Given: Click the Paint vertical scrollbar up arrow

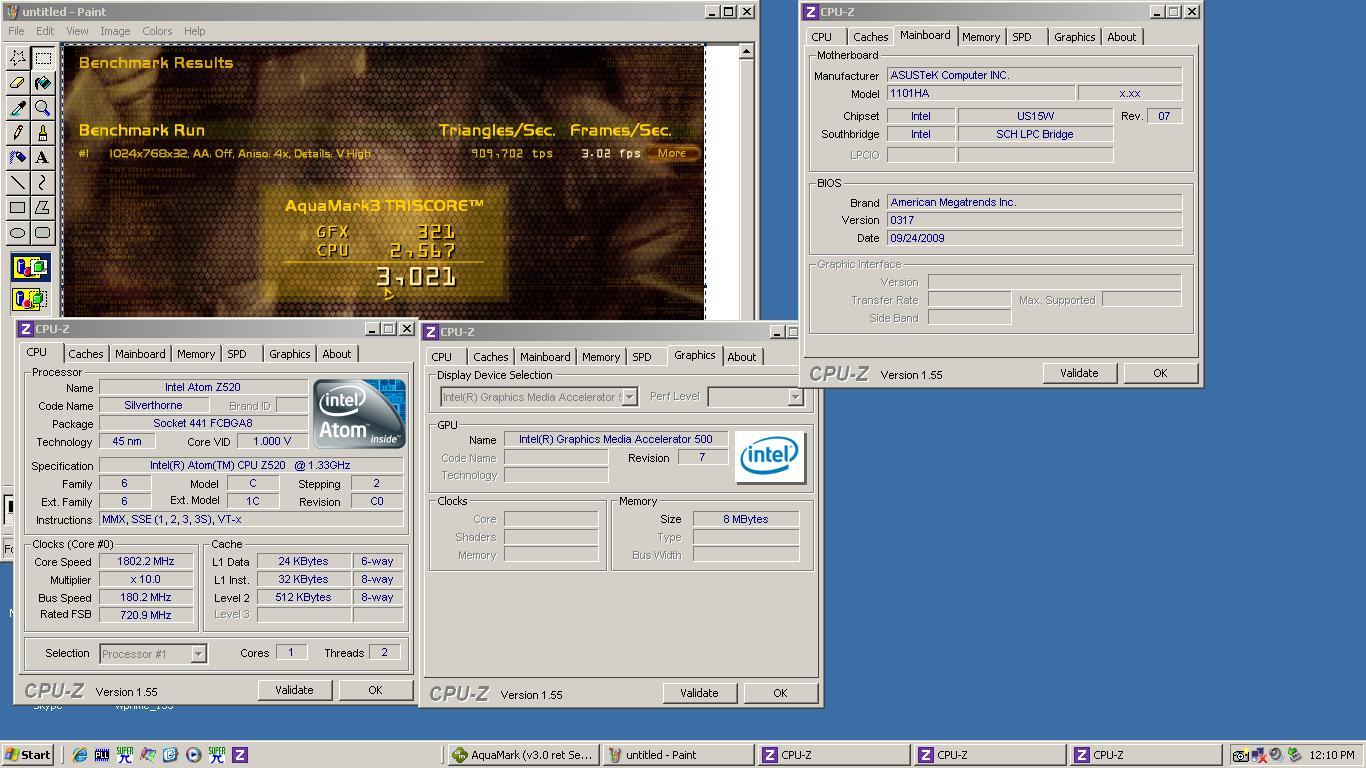Looking at the screenshot, I should [746, 52].
